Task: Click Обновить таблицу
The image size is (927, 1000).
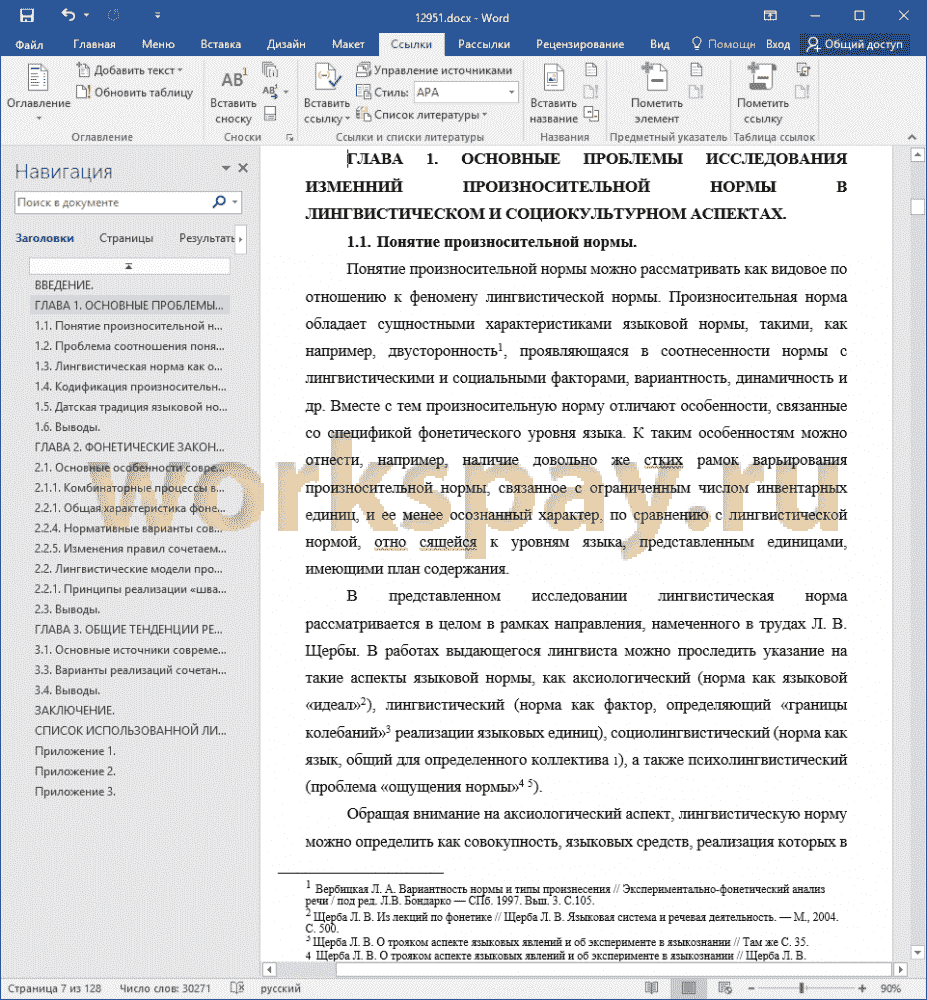Action: click(x=135, y=92)
